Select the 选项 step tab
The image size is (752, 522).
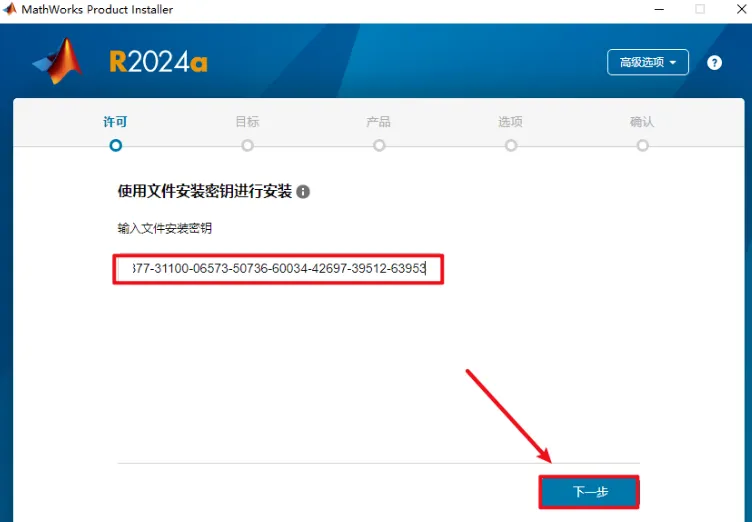pos(510,122)
